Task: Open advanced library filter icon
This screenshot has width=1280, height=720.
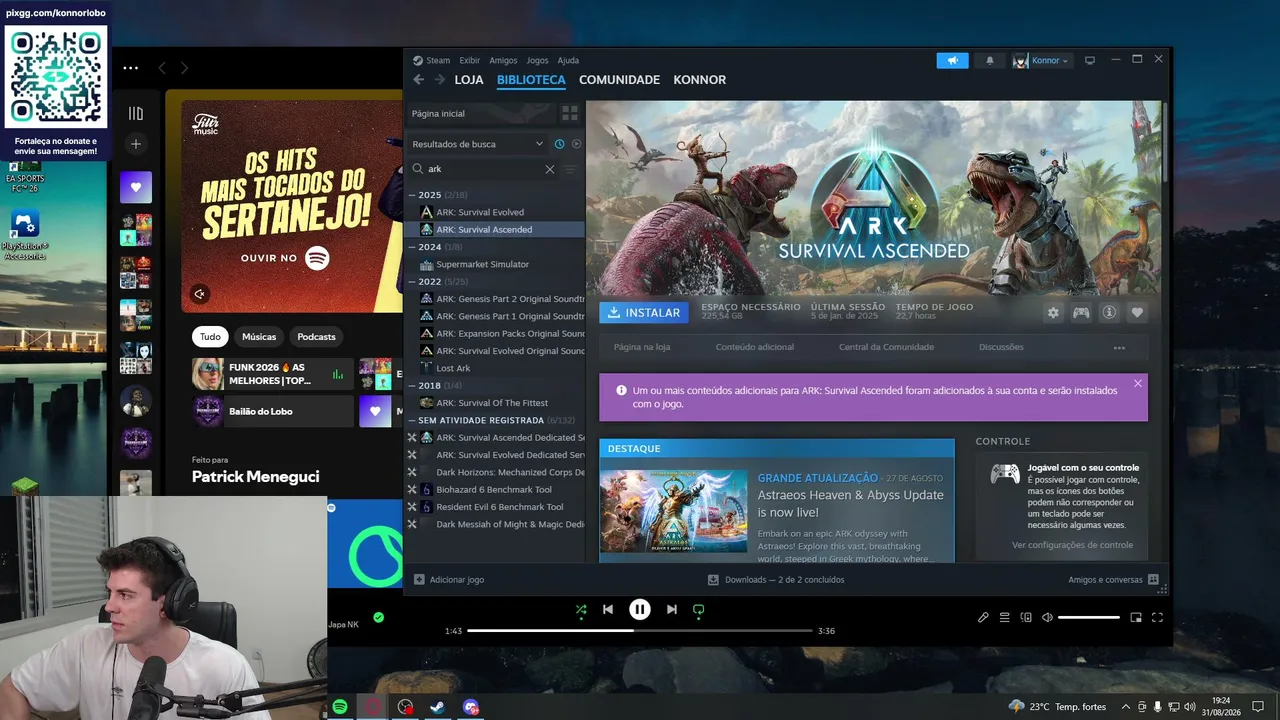Action: pos(570,169)
